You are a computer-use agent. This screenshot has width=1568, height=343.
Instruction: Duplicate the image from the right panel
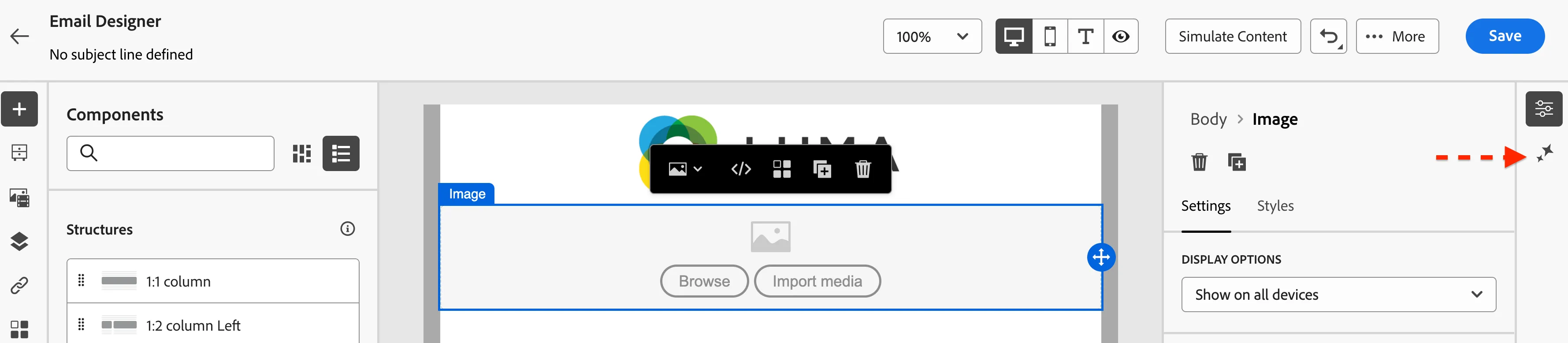click(1237, 163)
